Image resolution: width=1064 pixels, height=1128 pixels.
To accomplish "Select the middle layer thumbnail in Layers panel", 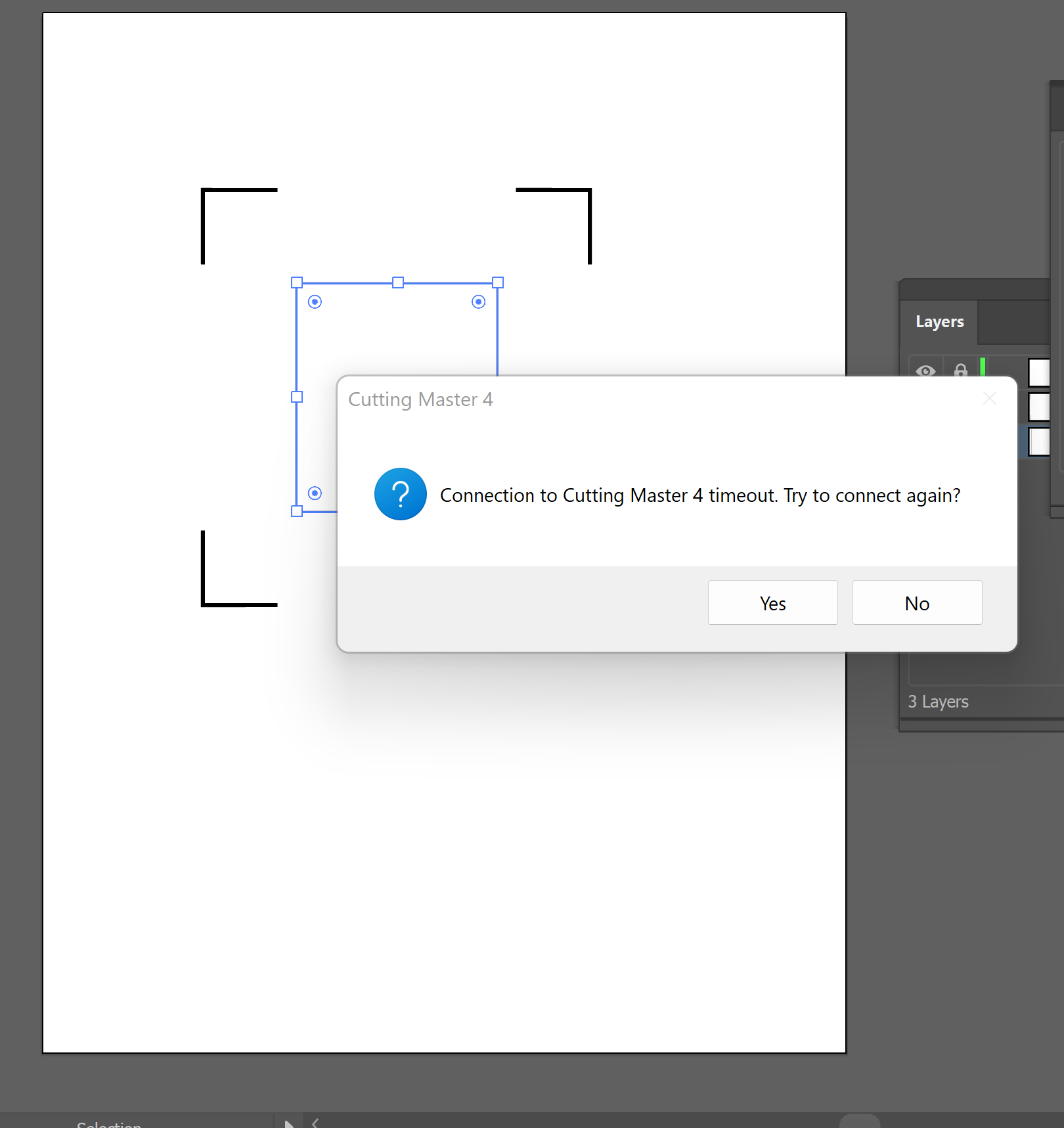I will pyautogui.click(x=1039, y=407).
